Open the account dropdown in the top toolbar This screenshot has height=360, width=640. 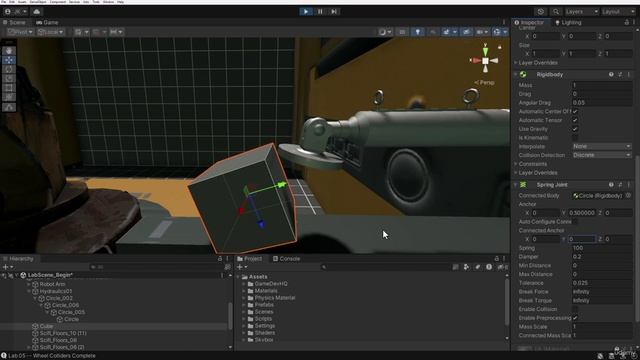click(x=16, y=11)
